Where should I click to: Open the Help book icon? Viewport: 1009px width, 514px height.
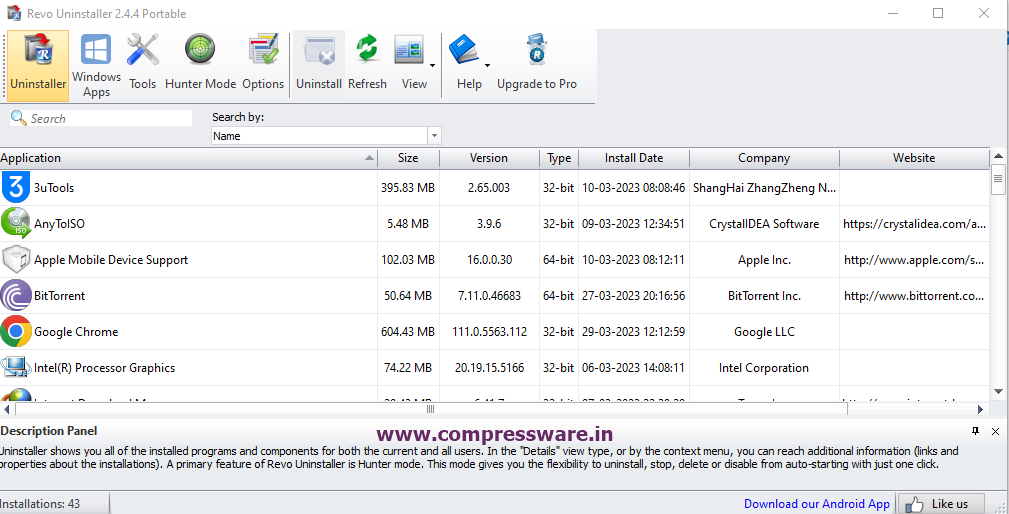[465, 50]
